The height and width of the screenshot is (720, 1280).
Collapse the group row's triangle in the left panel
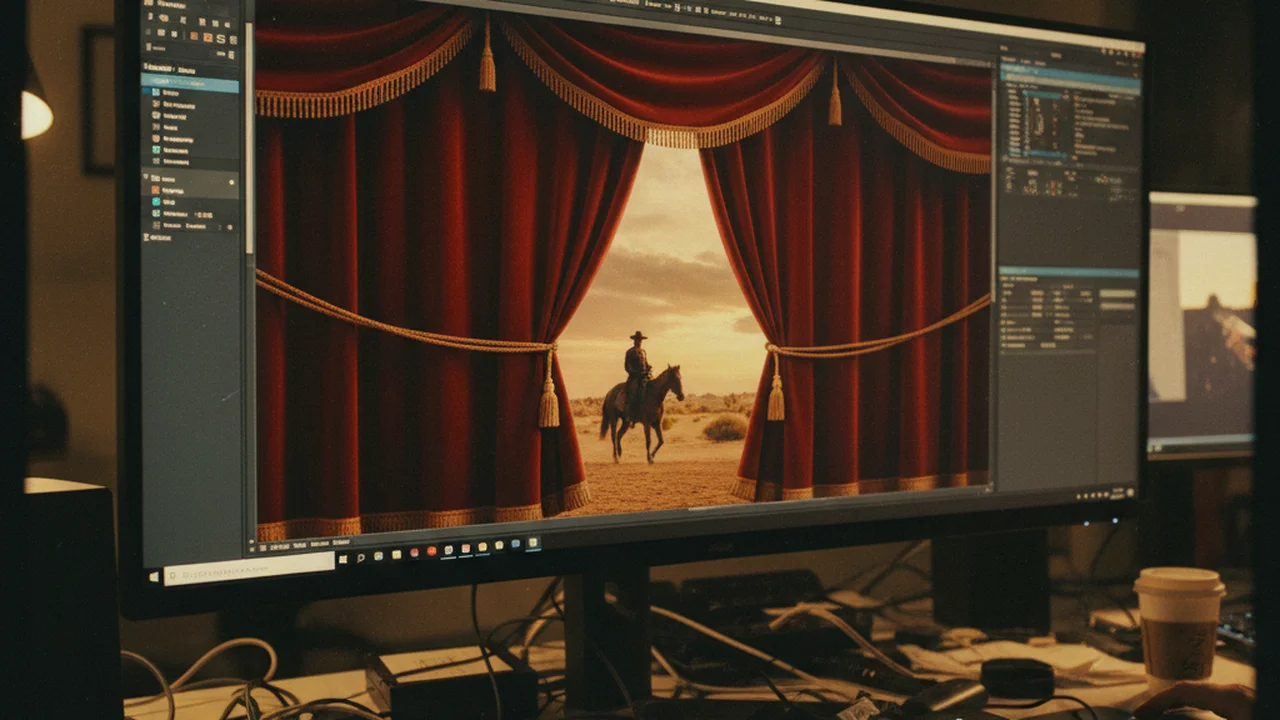pyautogui.click(x=146, y=176)
